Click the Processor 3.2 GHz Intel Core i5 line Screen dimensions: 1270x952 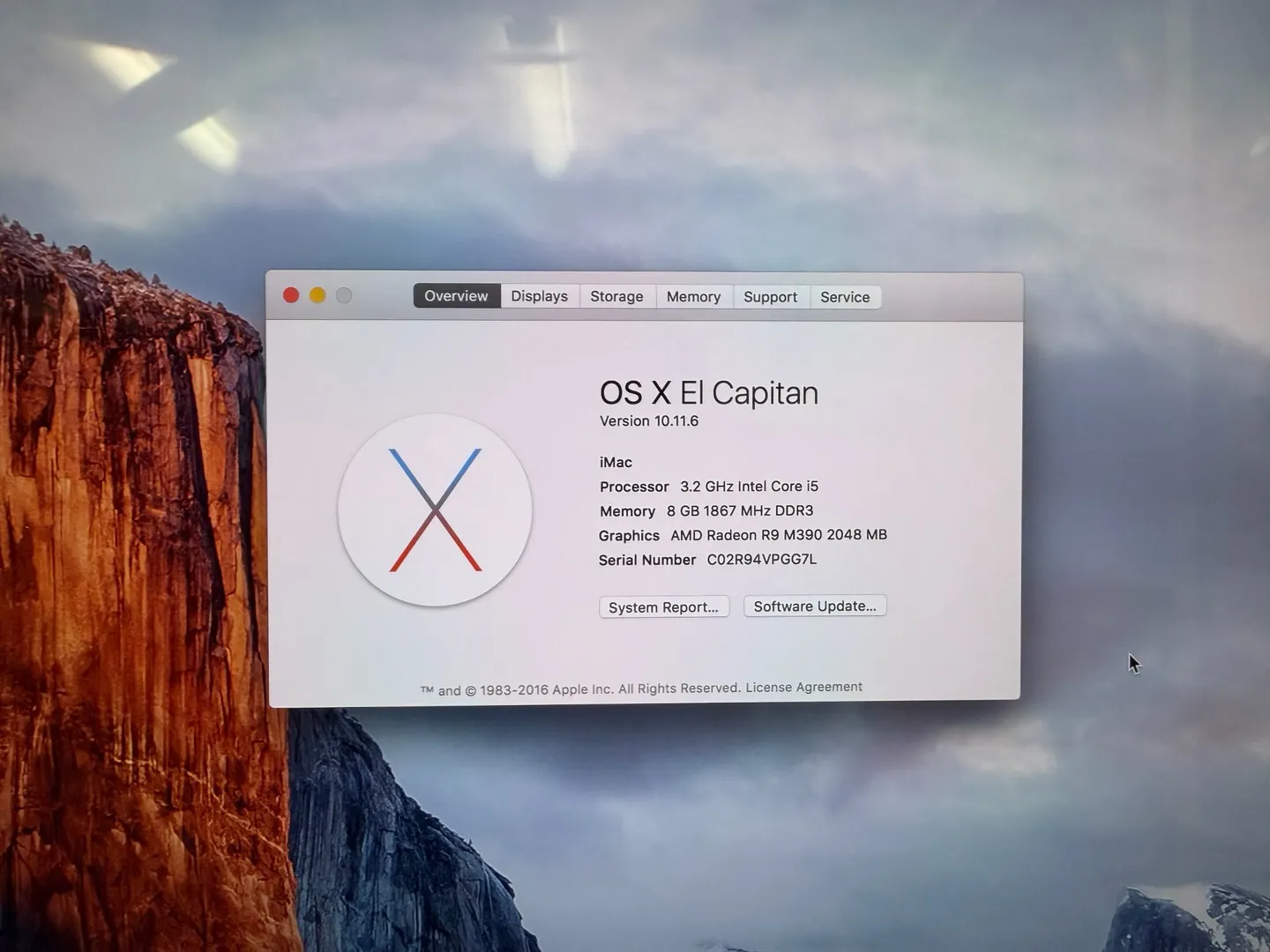(x=708, y=487)
